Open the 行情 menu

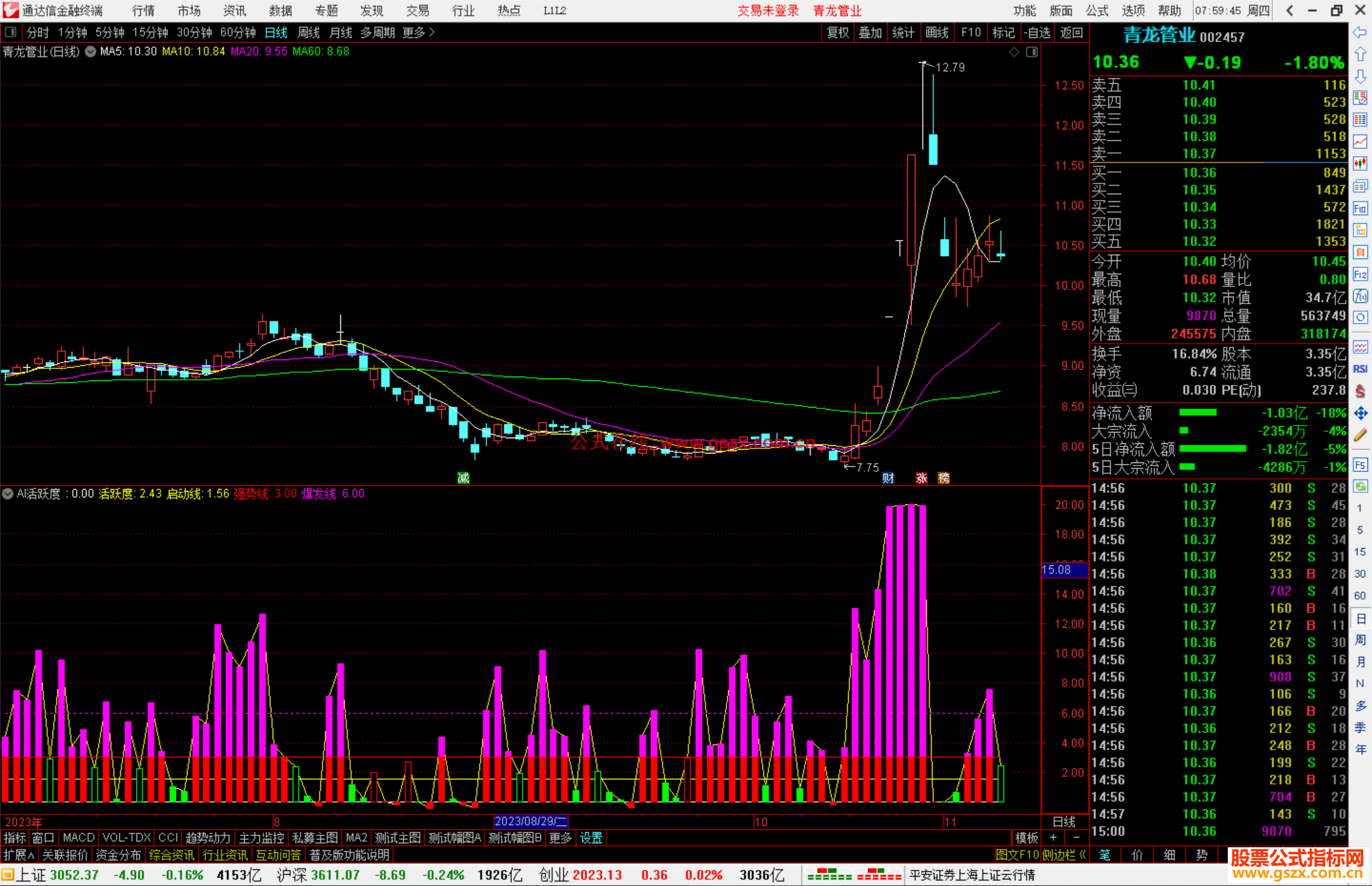143,11
